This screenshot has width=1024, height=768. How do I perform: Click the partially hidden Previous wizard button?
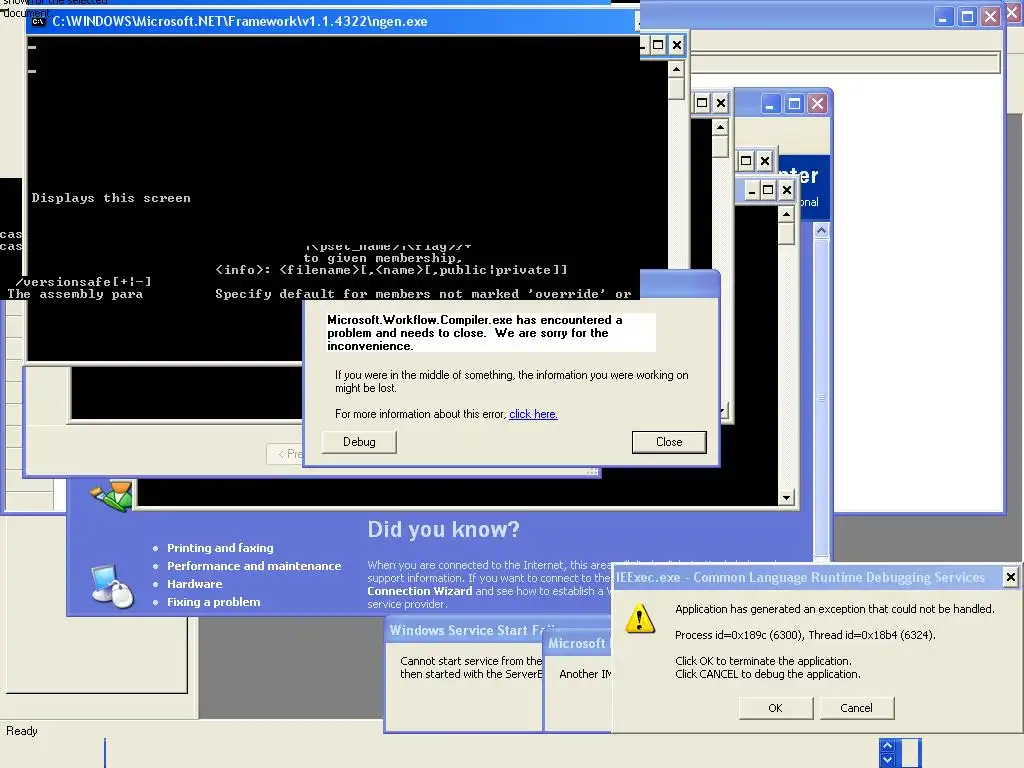tap(286, 454)
